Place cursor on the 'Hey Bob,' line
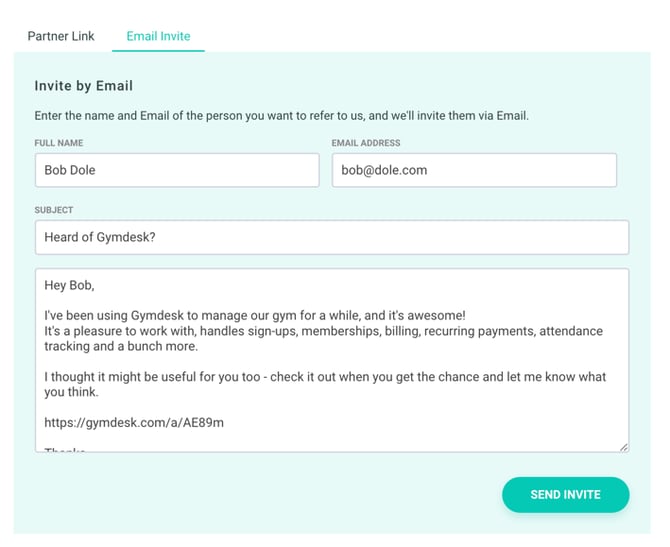Screen dimensions: 670x547 click(69, 285)
